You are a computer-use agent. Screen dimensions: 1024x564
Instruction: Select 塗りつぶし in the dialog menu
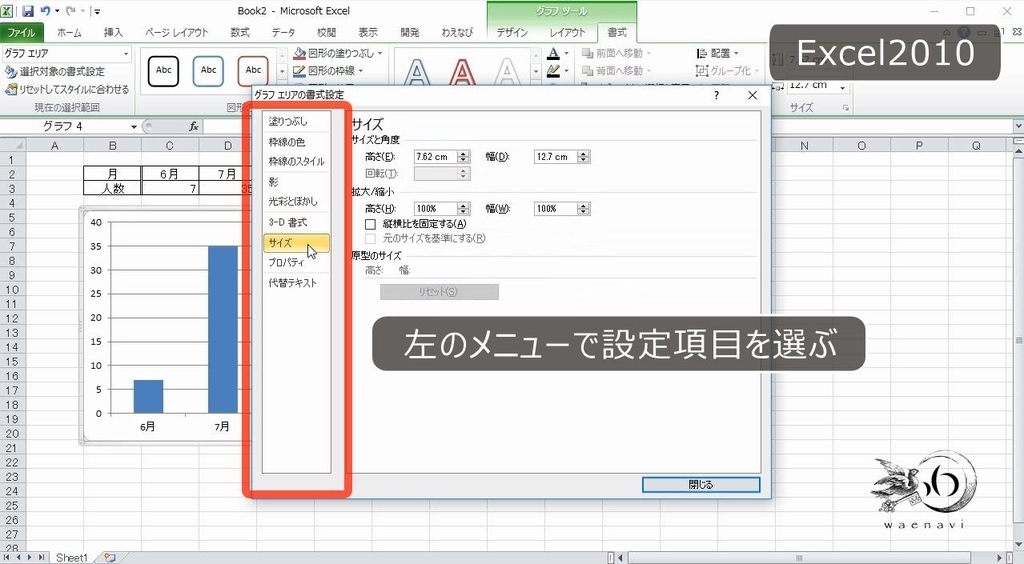(x=296, y=121)
